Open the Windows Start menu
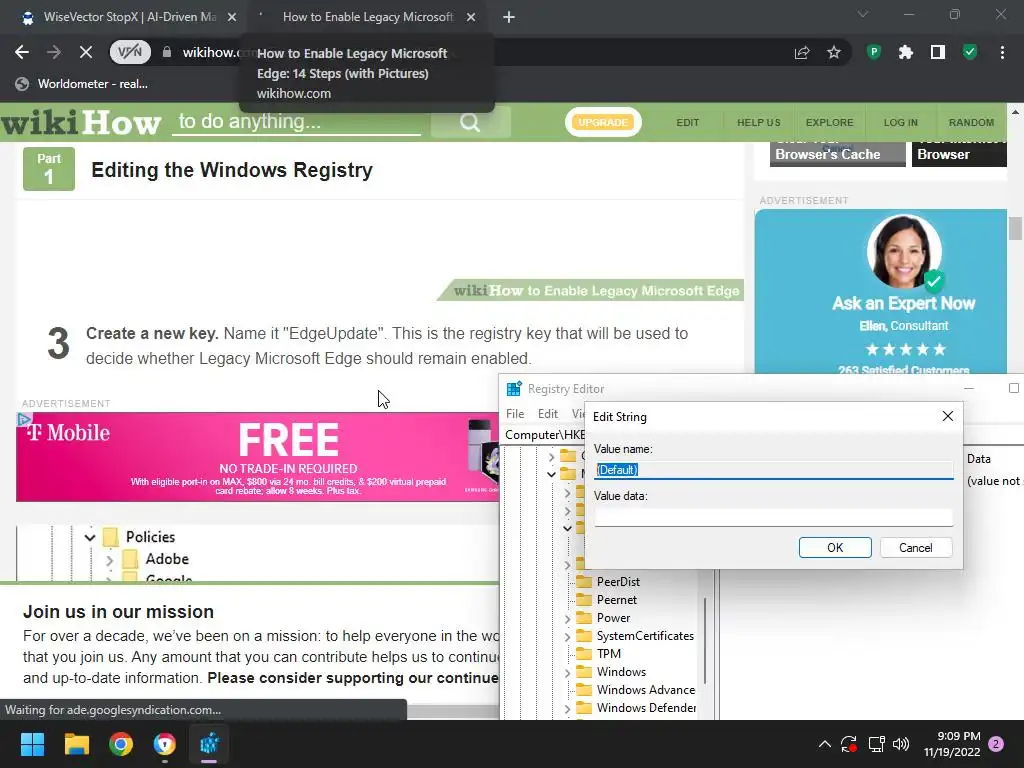This screenshot has width=1024, height=768. pyautogui.click(x=32, y=744)
